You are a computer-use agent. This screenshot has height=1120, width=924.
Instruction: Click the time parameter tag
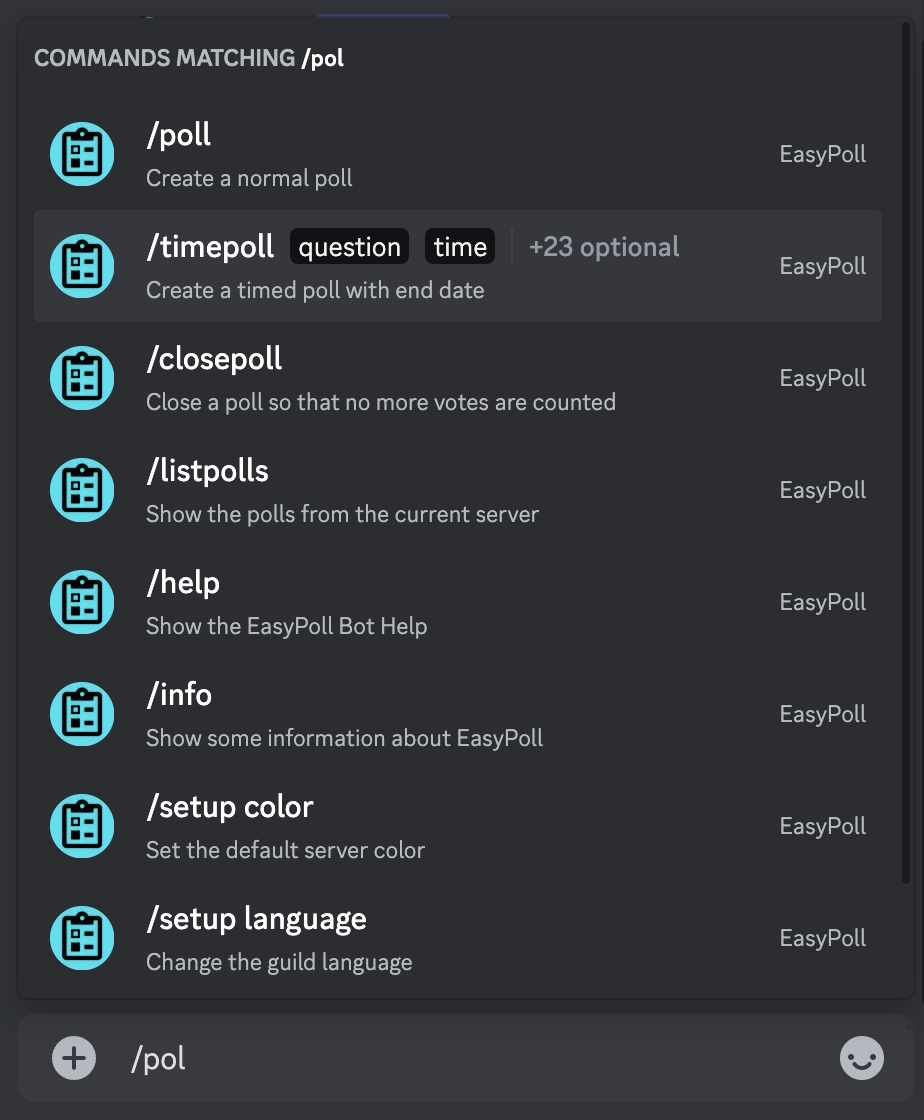click(460, 247)
